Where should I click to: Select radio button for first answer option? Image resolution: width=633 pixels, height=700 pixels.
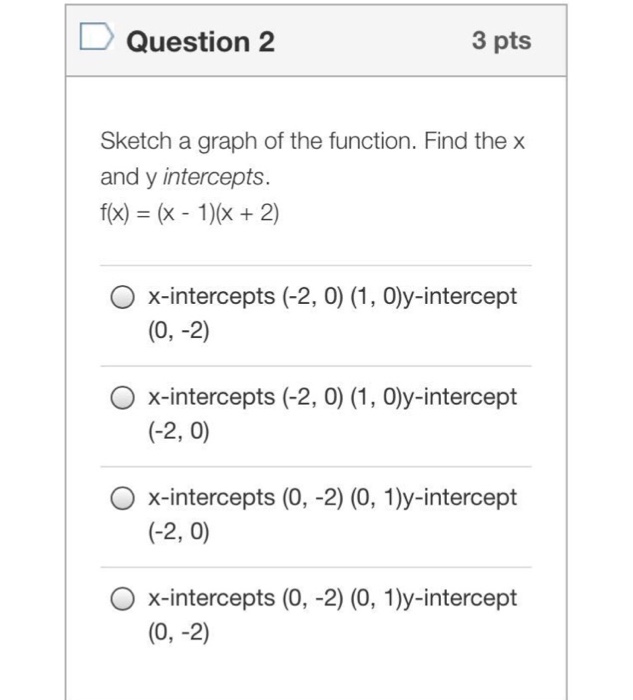click(122, 297)
